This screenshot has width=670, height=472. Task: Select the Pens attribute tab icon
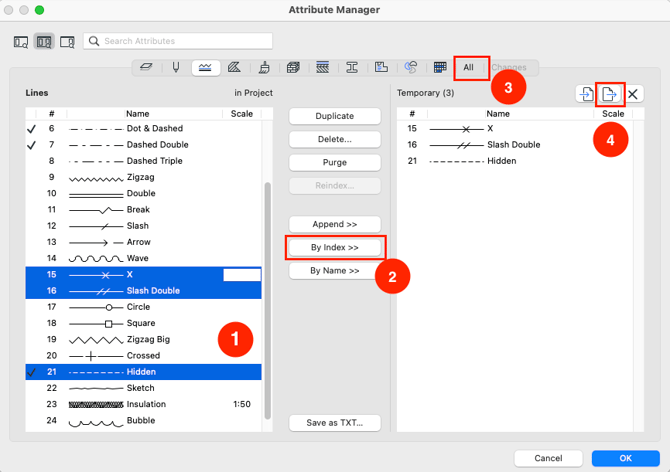point(175,68)
